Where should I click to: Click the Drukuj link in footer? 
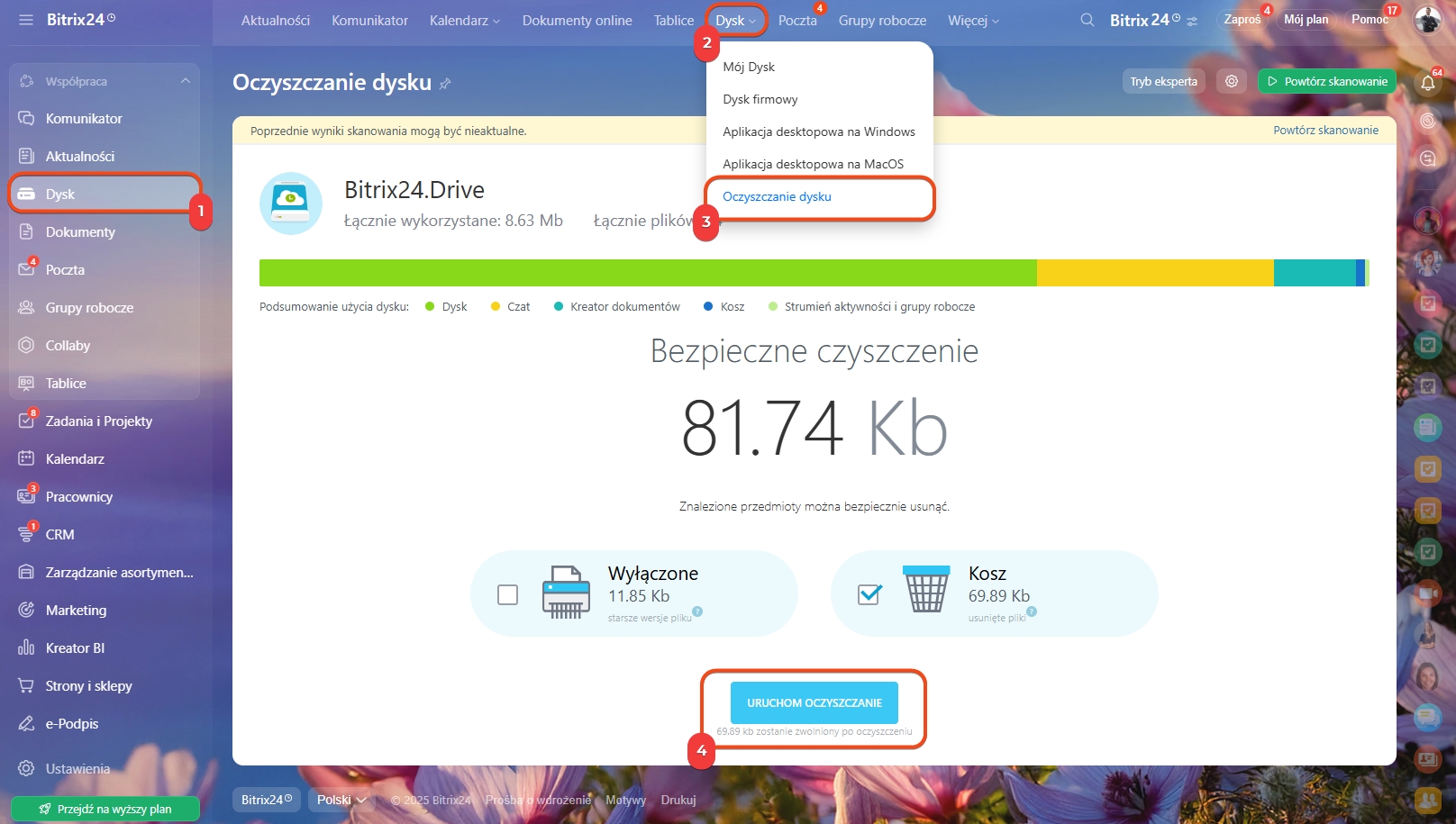(x=678, y=800)
